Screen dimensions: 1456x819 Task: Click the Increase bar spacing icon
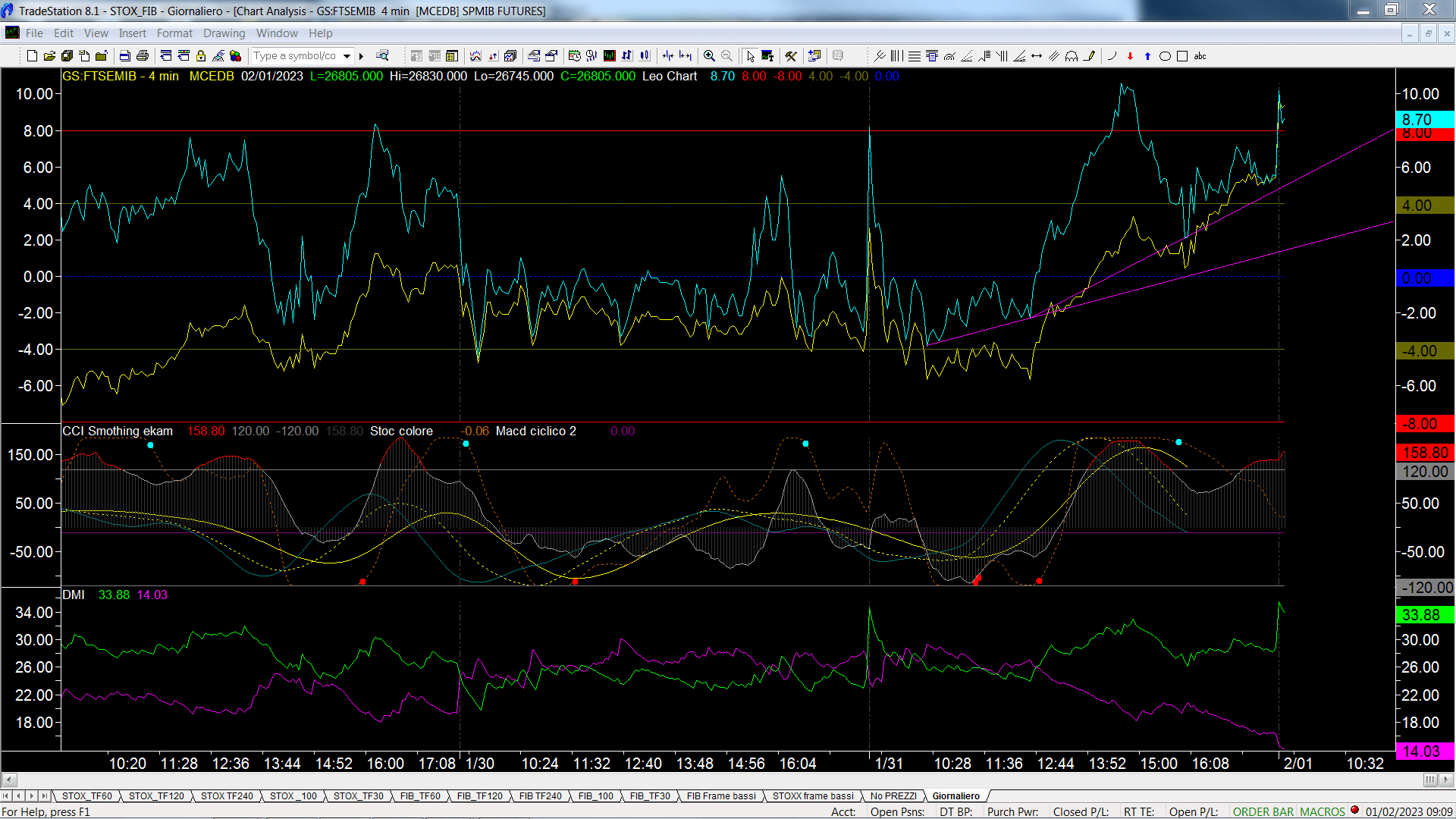[686, 56]
